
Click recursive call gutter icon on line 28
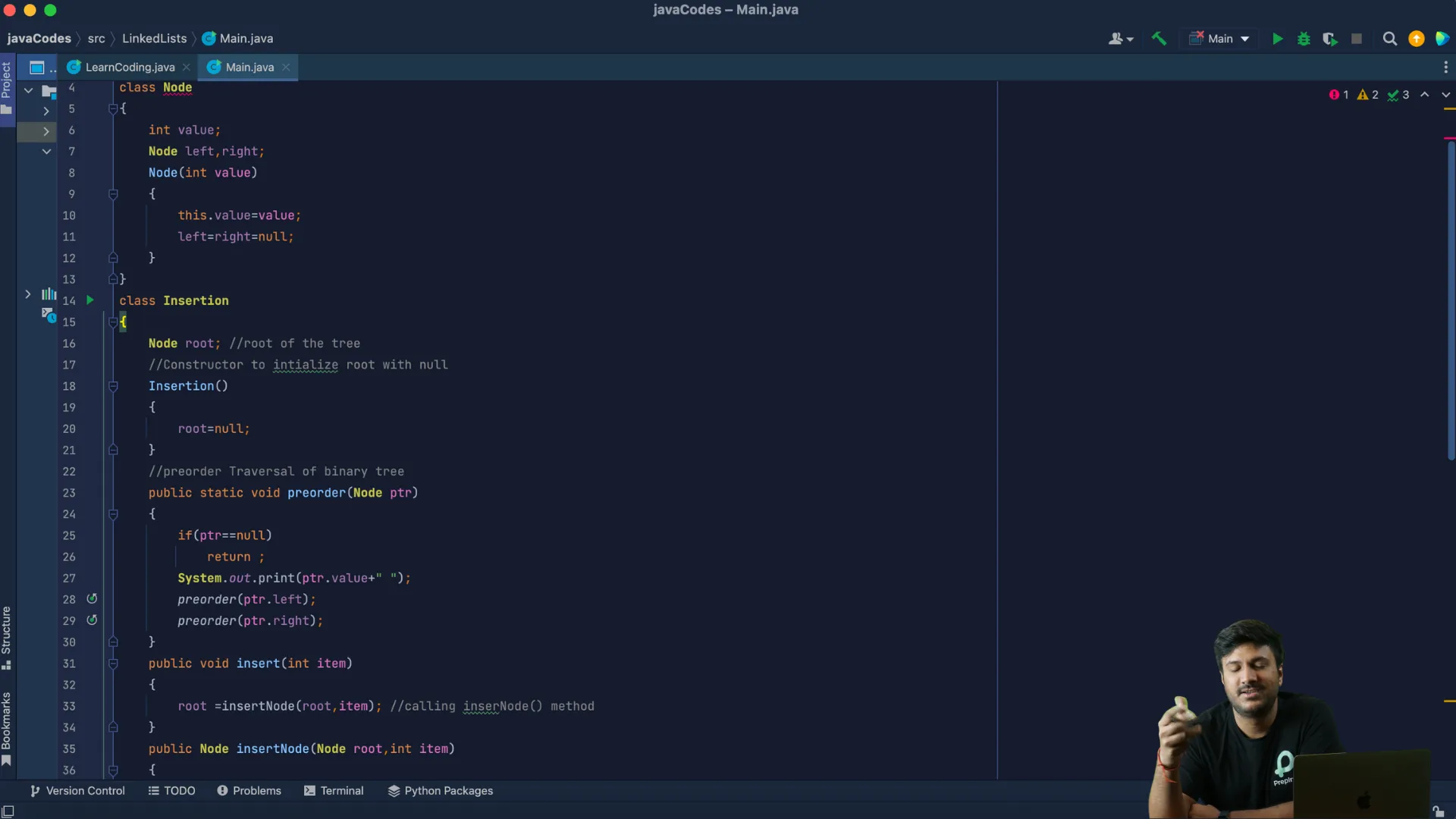tap(92, 599)
